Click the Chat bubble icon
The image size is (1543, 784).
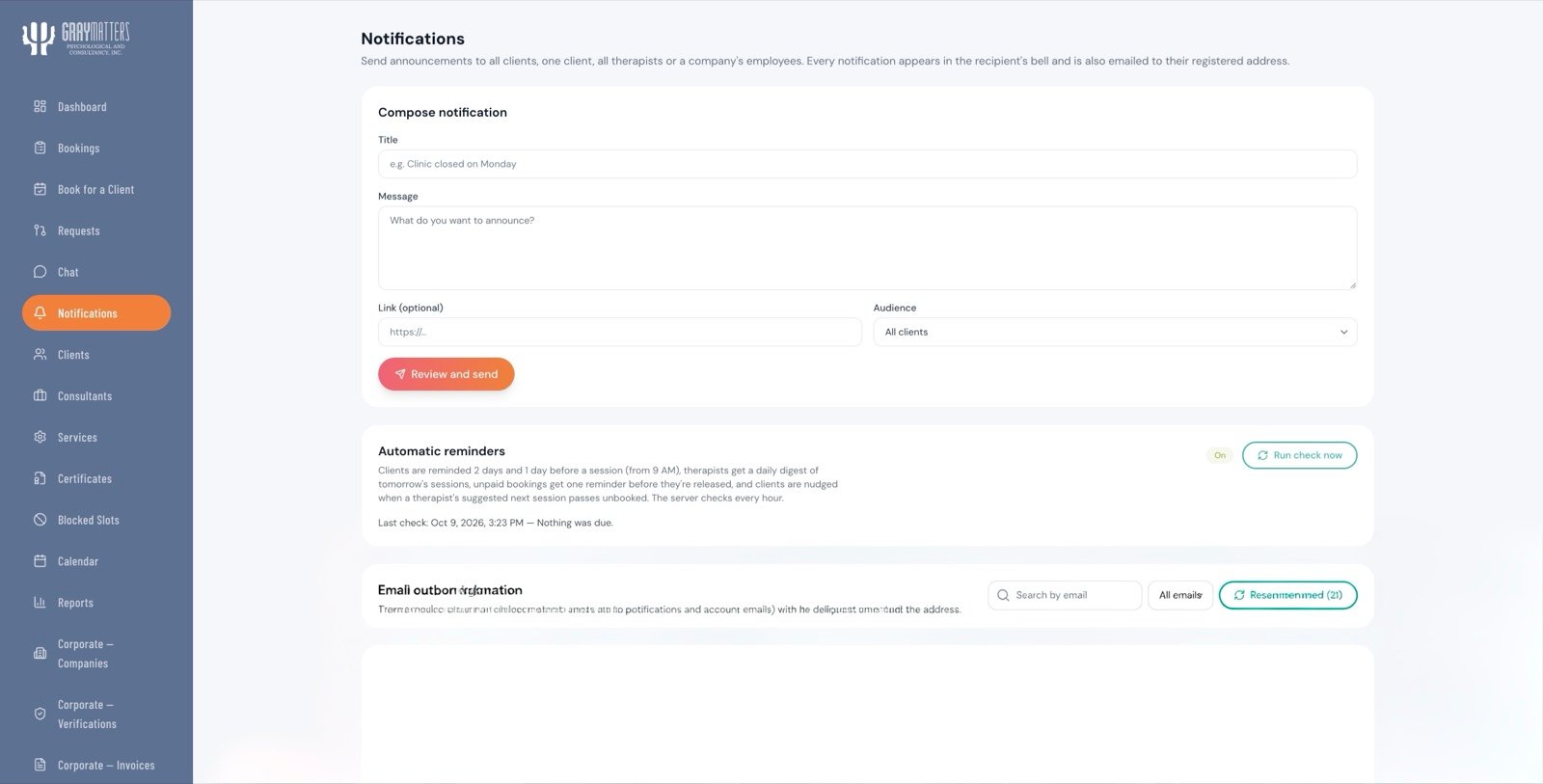pos(40,272)
